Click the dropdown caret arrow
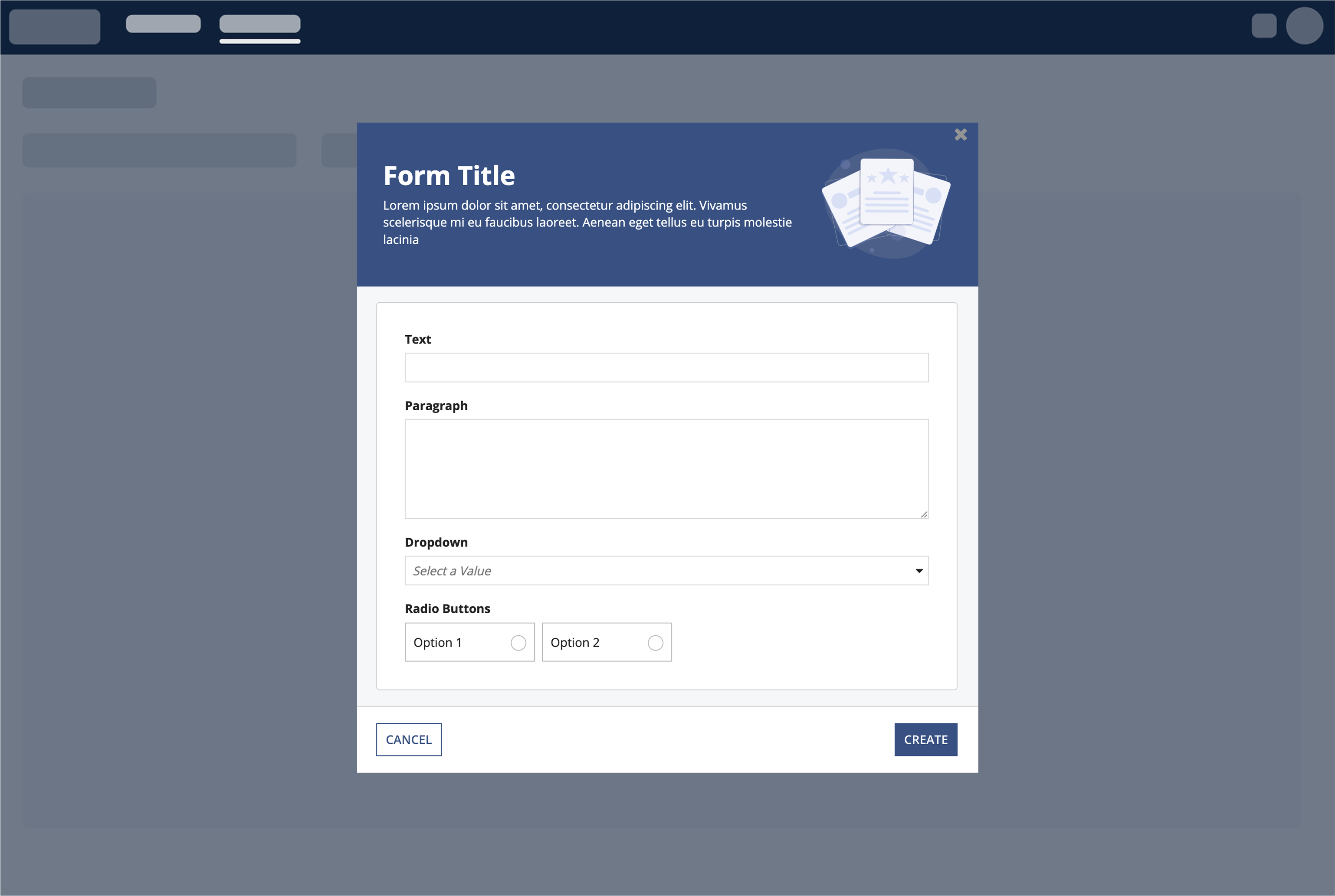 click(x=919, y=571)
